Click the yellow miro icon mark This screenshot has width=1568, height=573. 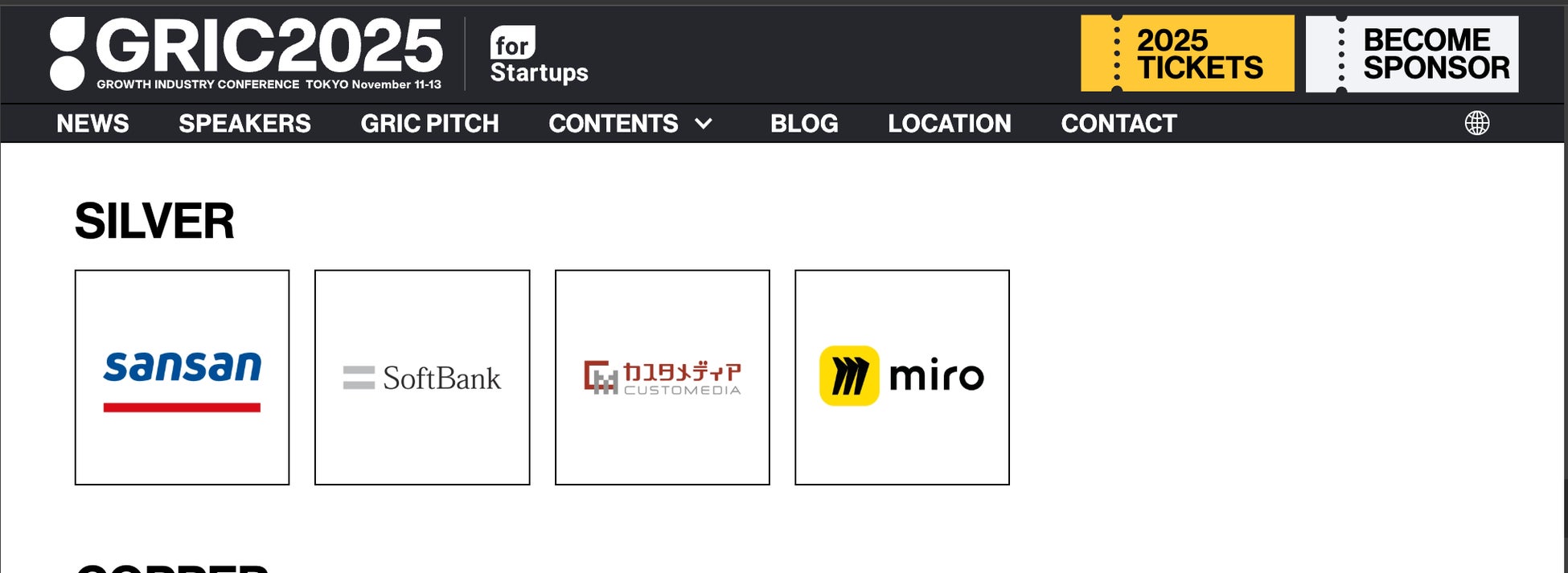[x=849, y=376]
